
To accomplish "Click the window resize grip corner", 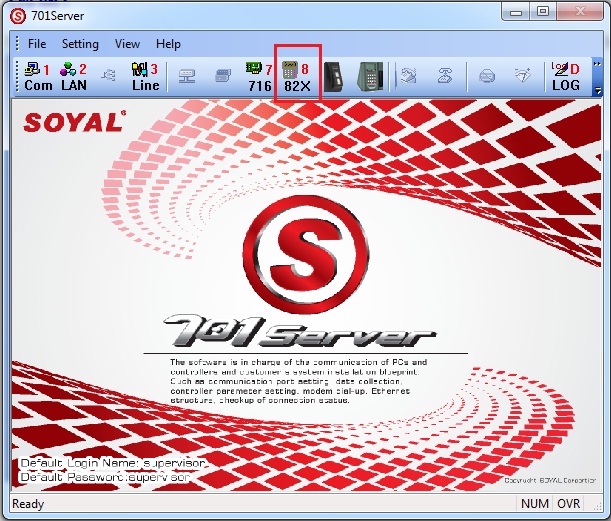I will 597,506.
